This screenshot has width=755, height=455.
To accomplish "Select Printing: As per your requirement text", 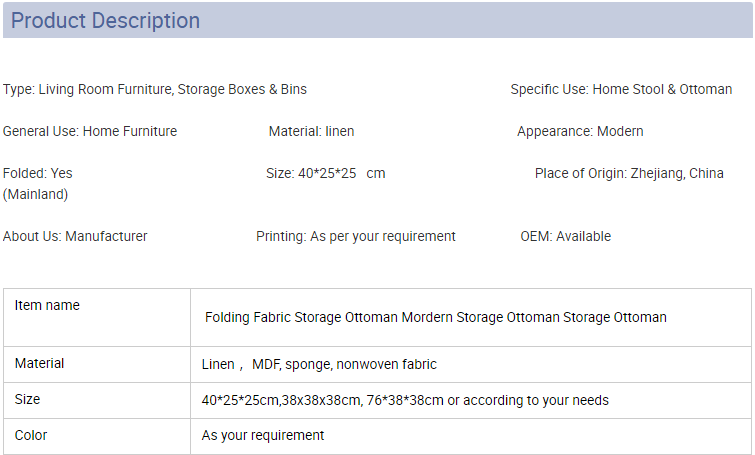I will pos(356,236).
